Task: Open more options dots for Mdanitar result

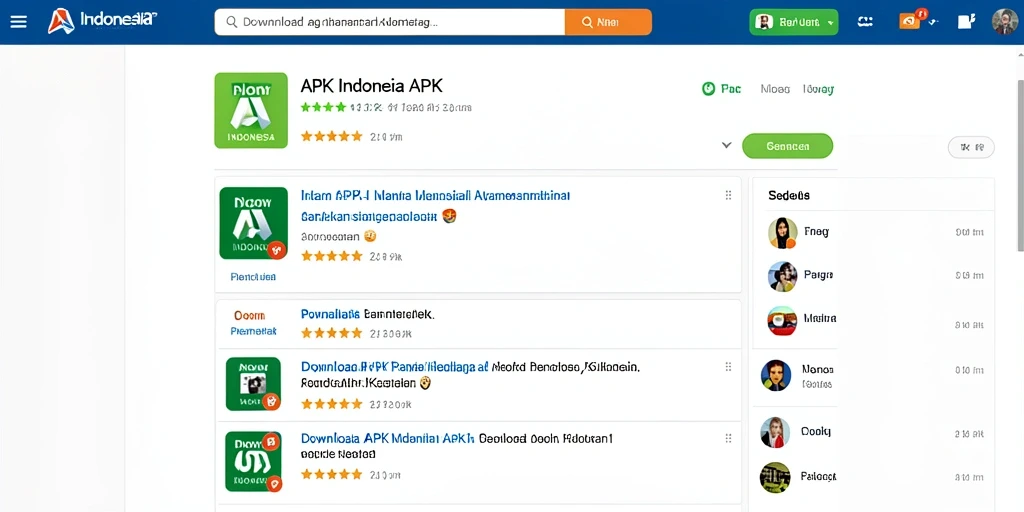Action: pyautogui.click(x=728, y=438)
